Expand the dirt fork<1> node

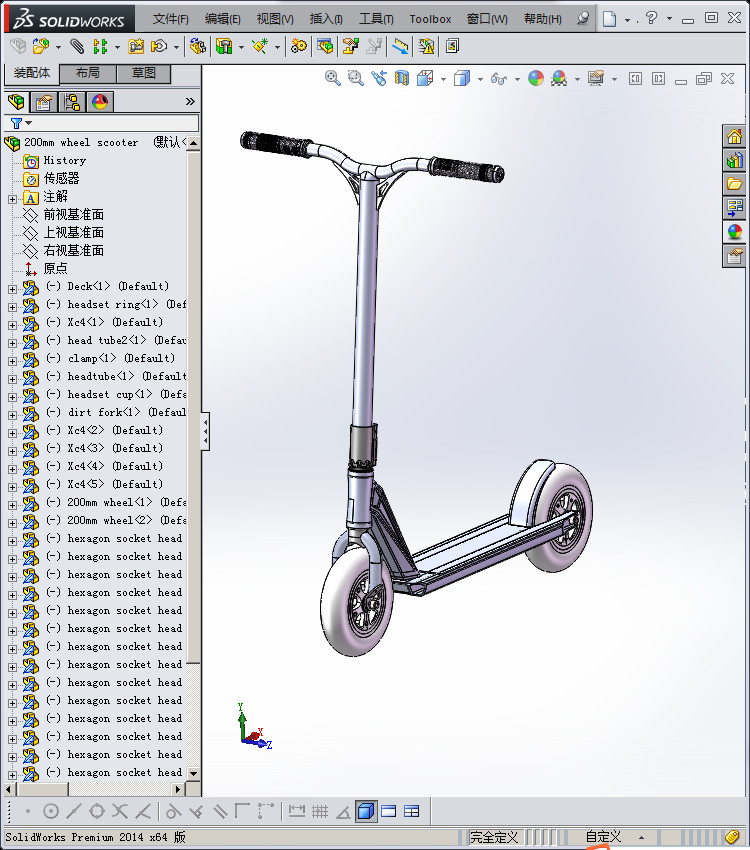pyautogui.click(x=12, y=415)
